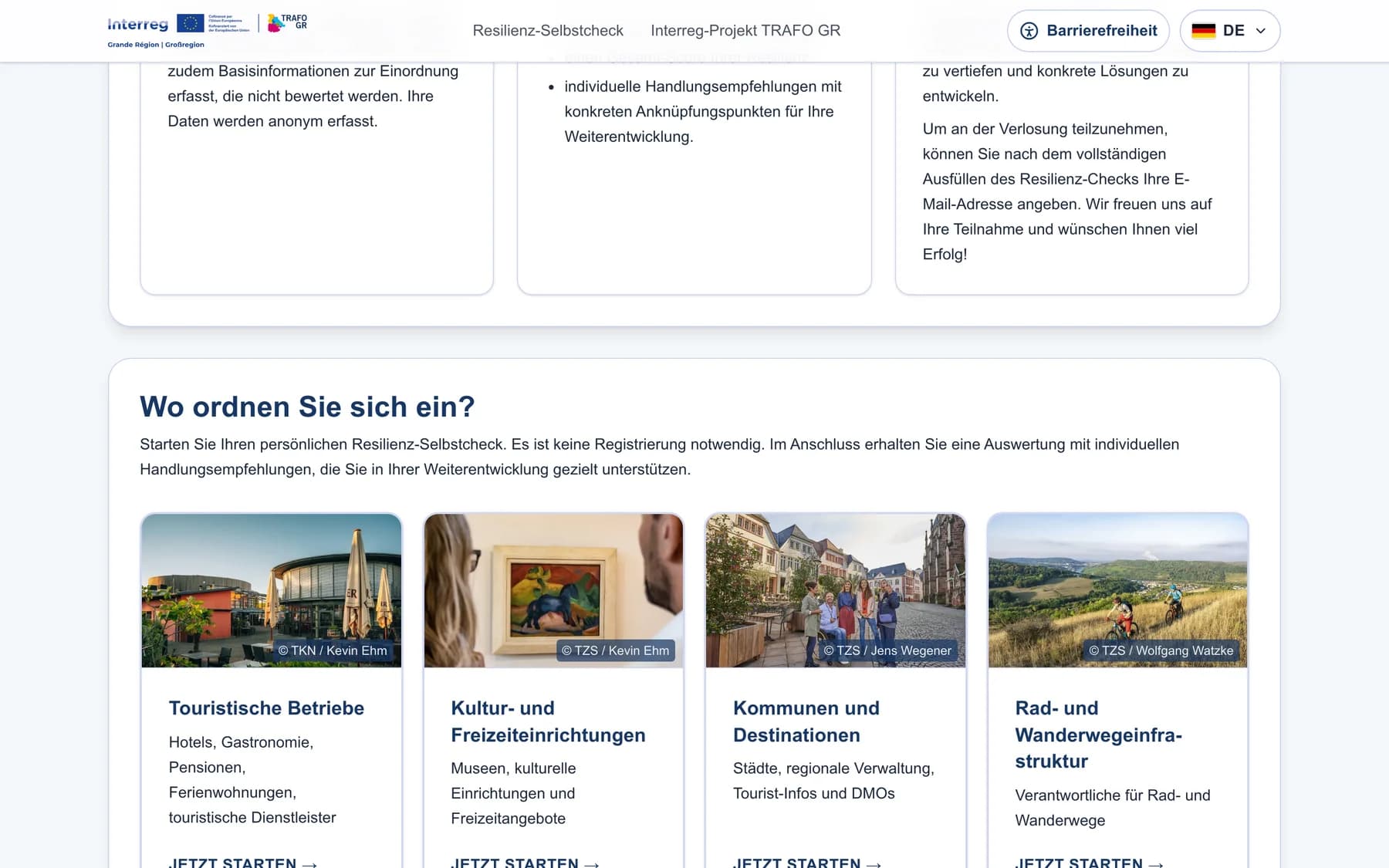Image resolution: width=1389 pixels, height=868 pixels.
Task: Click the German flag icon
Action: [x=1203, y=31]
